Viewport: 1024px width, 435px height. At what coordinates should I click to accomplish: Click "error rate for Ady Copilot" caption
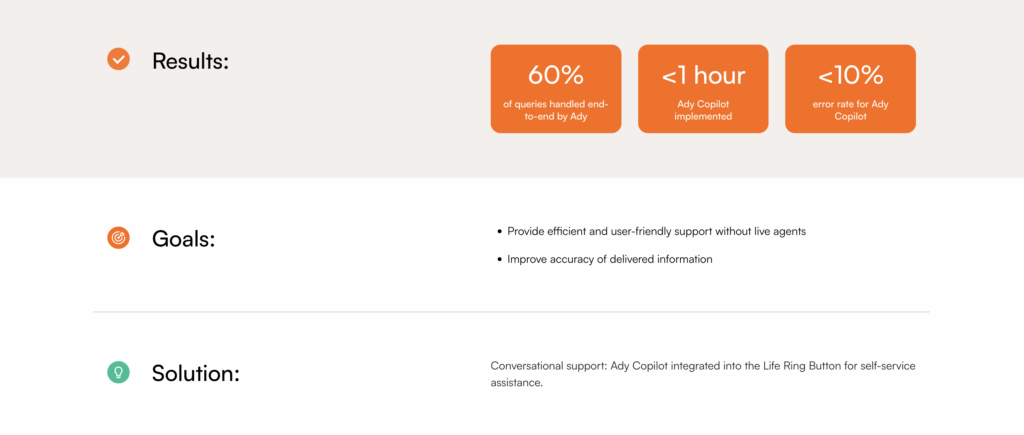tap(850, 109)
